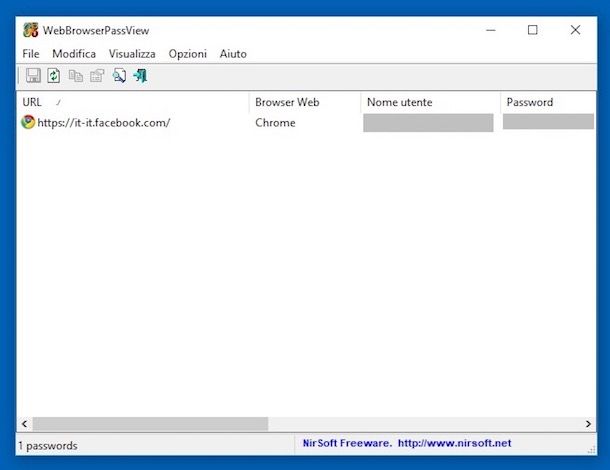This screenshot has width=610, height=470.
Task: Click the hidden username cell of Facebook row
Action: point(428,123)
